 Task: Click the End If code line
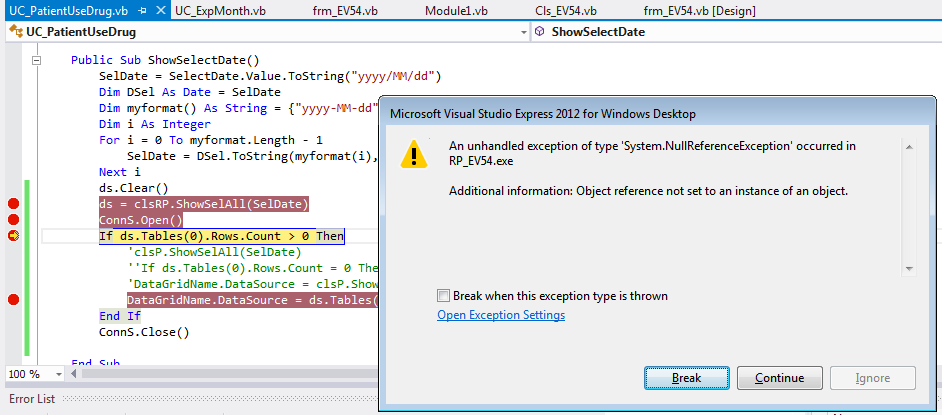click(x=120, y=316)
